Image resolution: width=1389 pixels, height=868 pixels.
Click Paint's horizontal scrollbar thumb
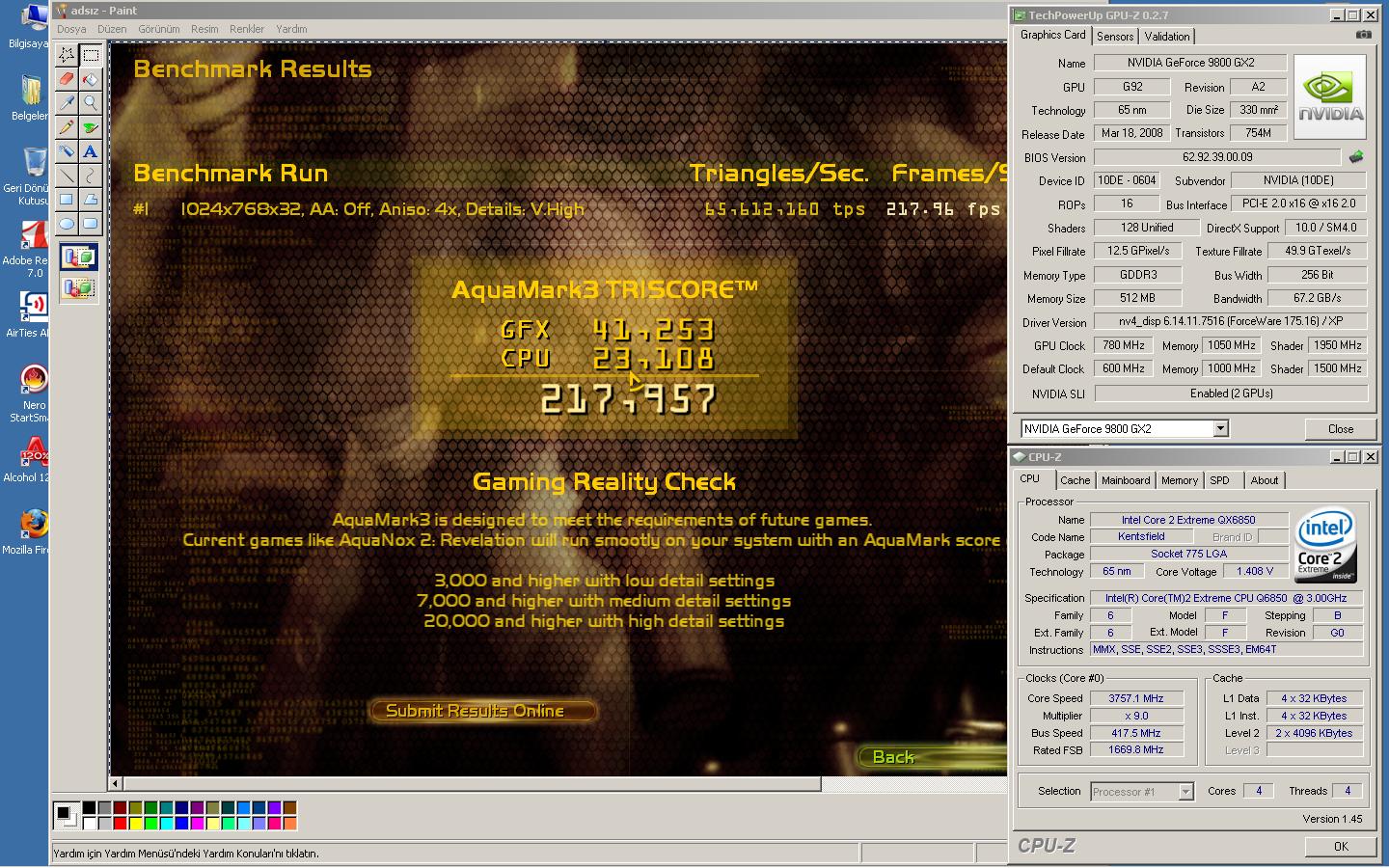coord(472,784)
